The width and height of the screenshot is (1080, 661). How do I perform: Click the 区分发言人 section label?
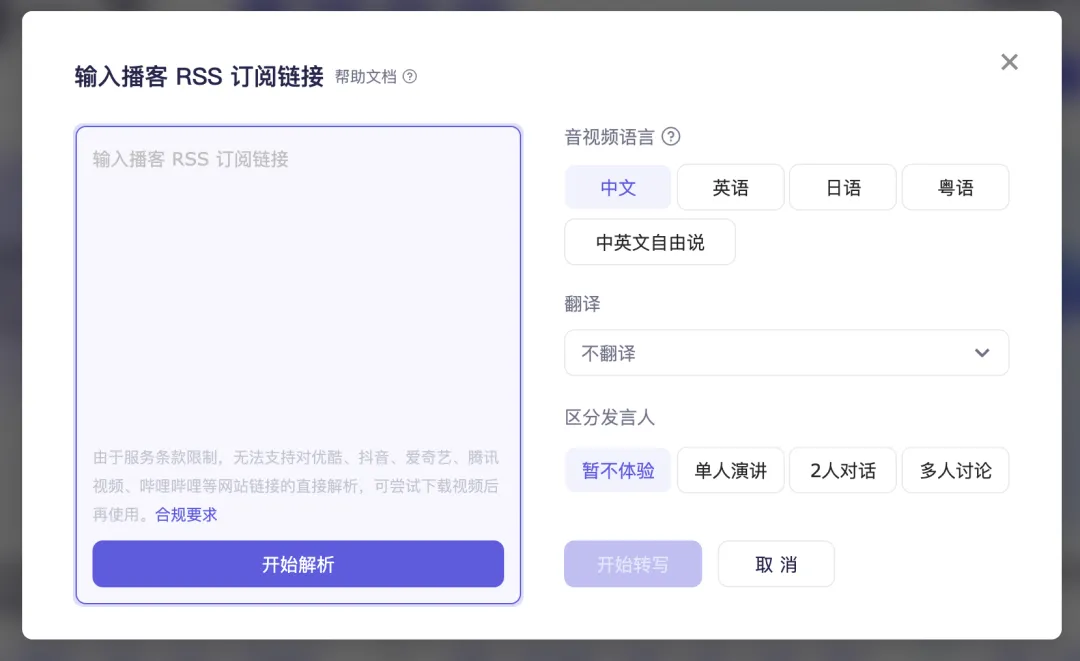pos(610,417)
